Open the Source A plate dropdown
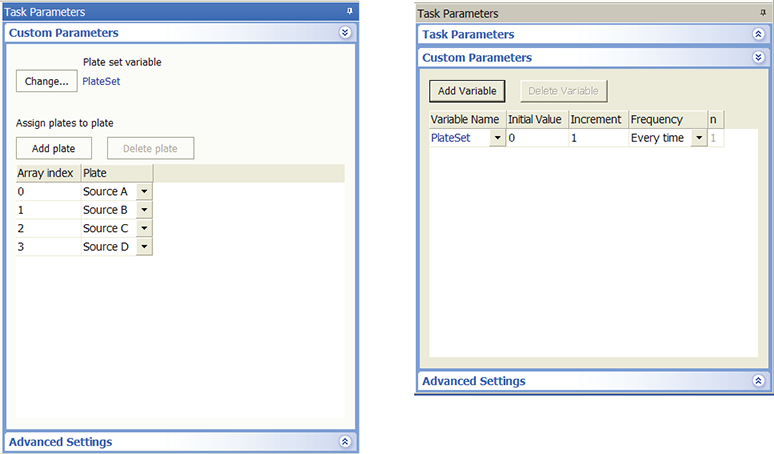 (x=144, y=192)
